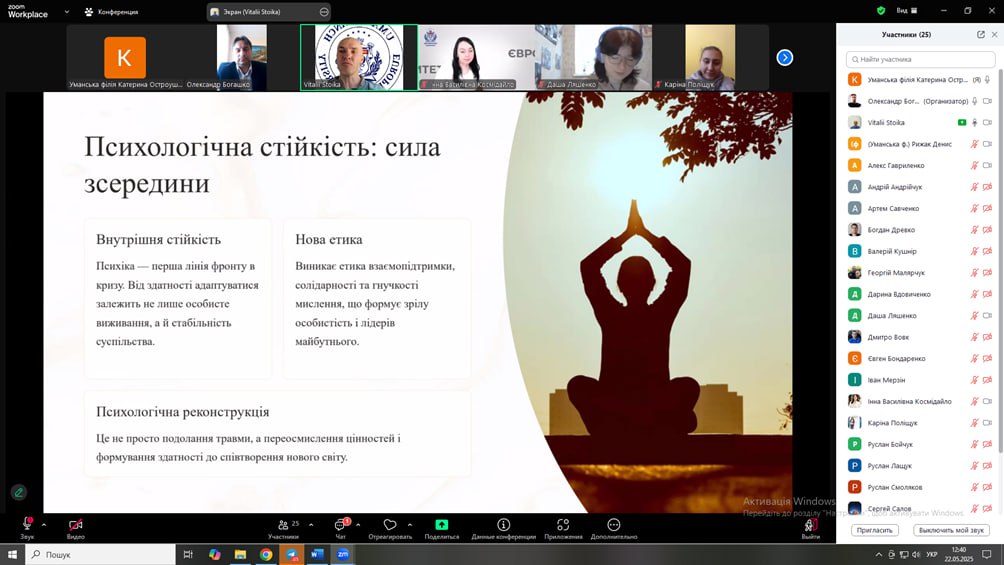The height and width of the screenshot is (565, 1004).
Task: Click Выключить мой звук button
Action: (952, 530)
